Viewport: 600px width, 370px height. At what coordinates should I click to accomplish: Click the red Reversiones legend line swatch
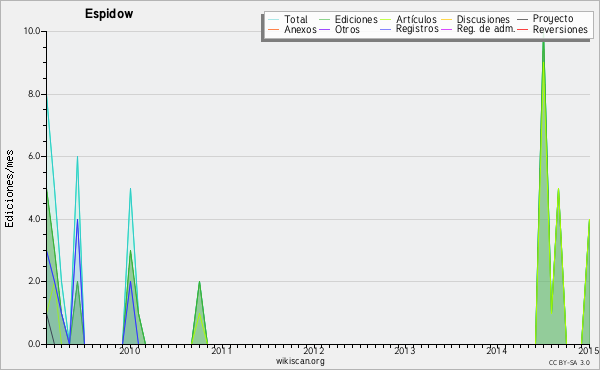(522, 29)
